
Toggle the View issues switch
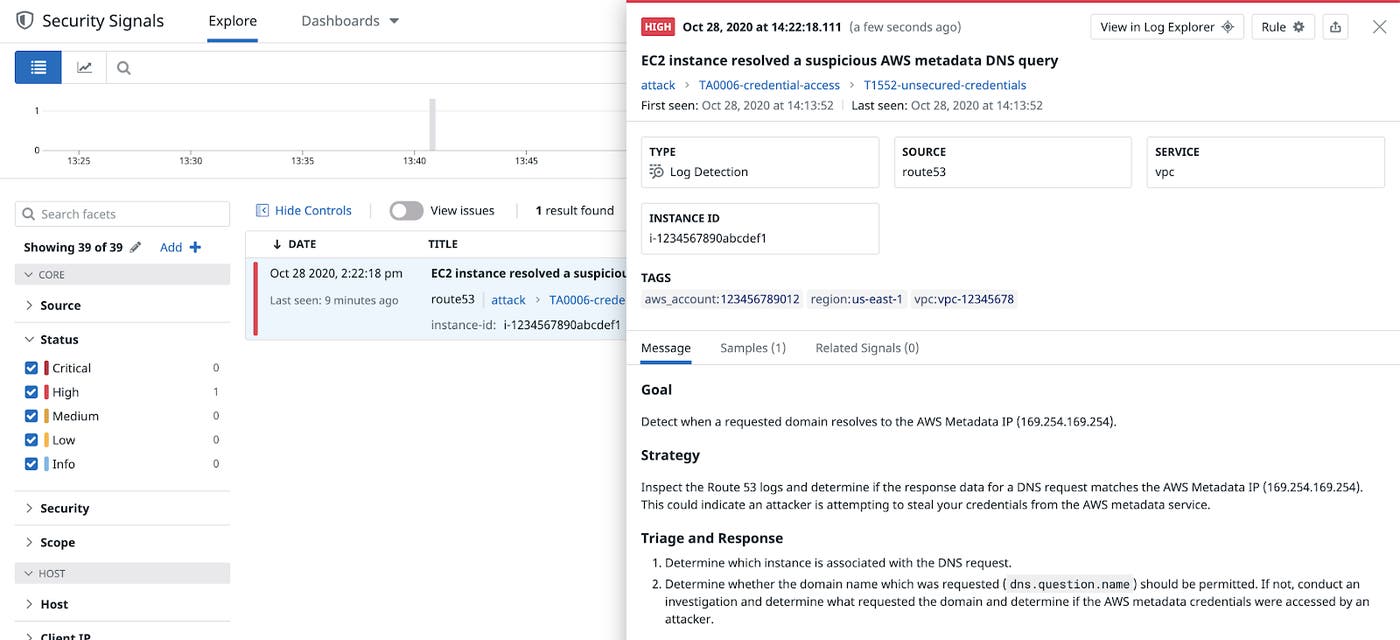tap(406, 210)
